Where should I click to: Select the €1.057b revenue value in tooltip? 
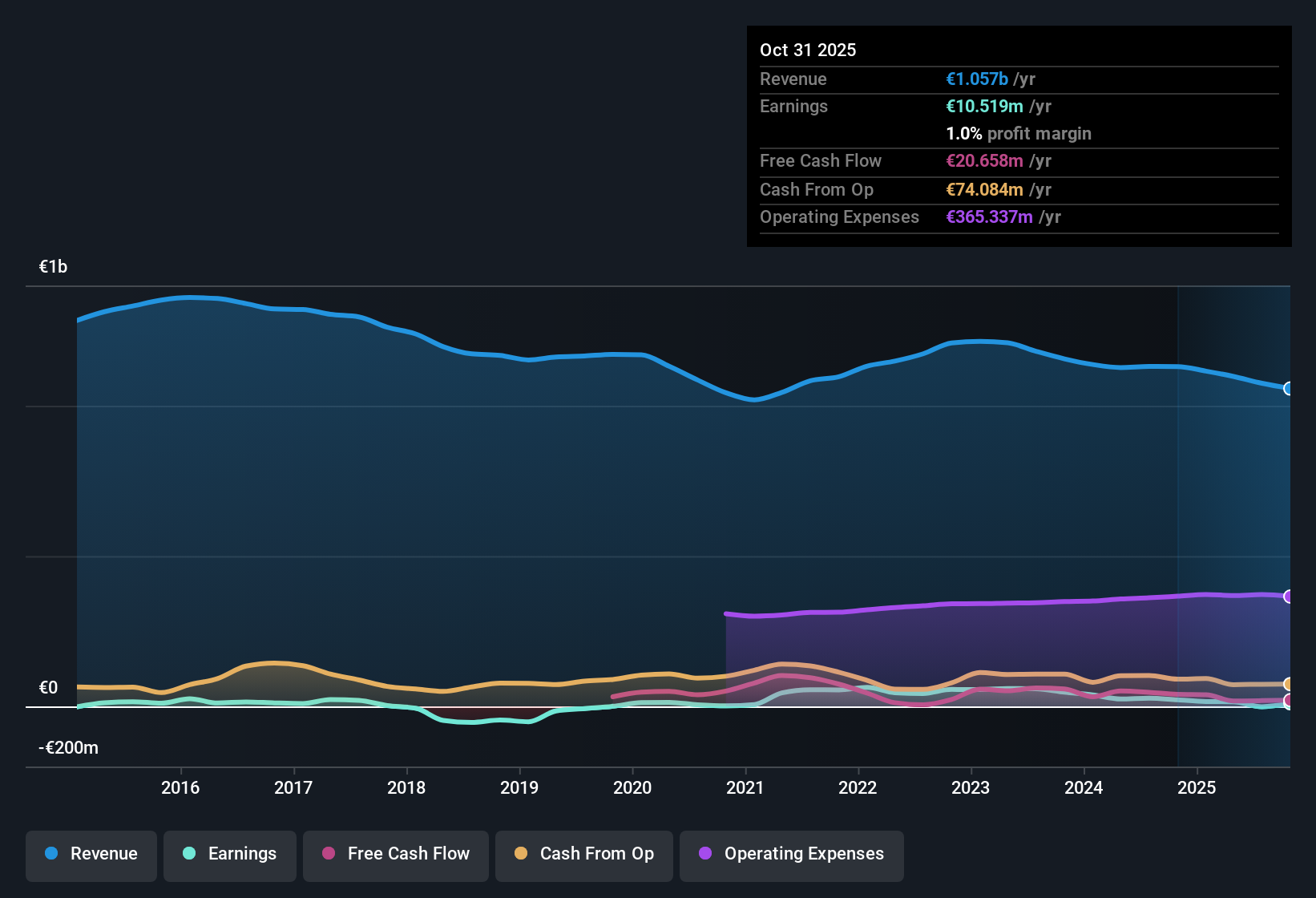[976, 79]
